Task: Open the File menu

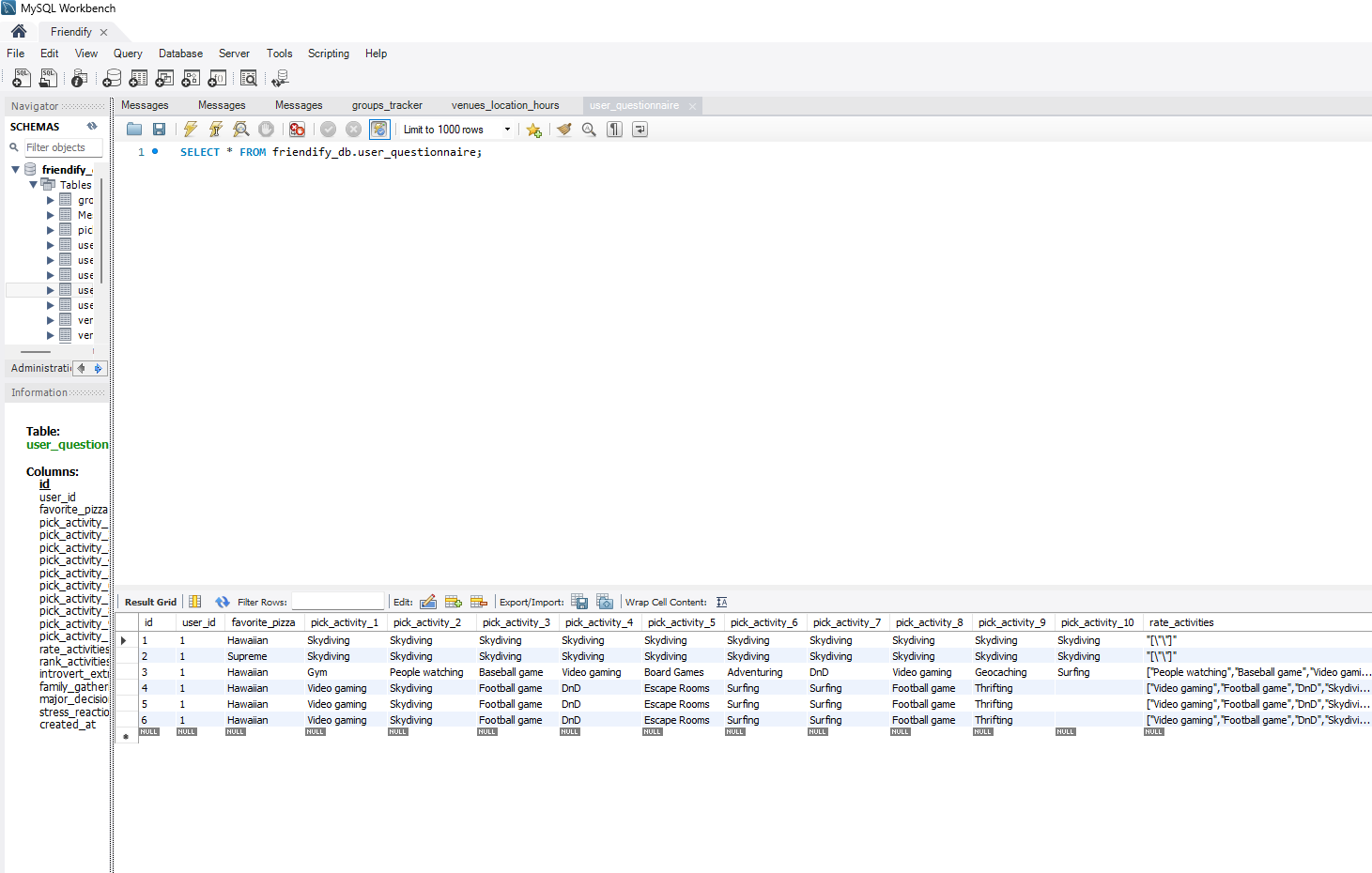Action: (x=16, y=54)
